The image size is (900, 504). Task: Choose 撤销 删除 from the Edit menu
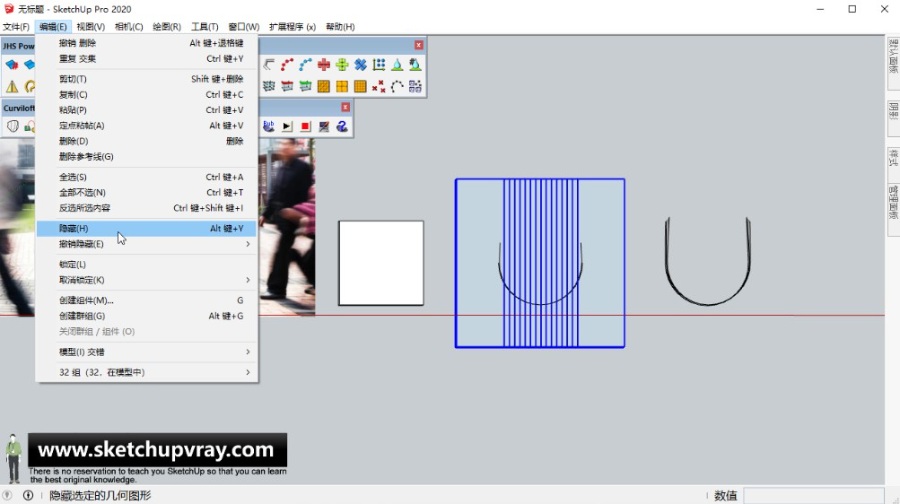(146, 43)
